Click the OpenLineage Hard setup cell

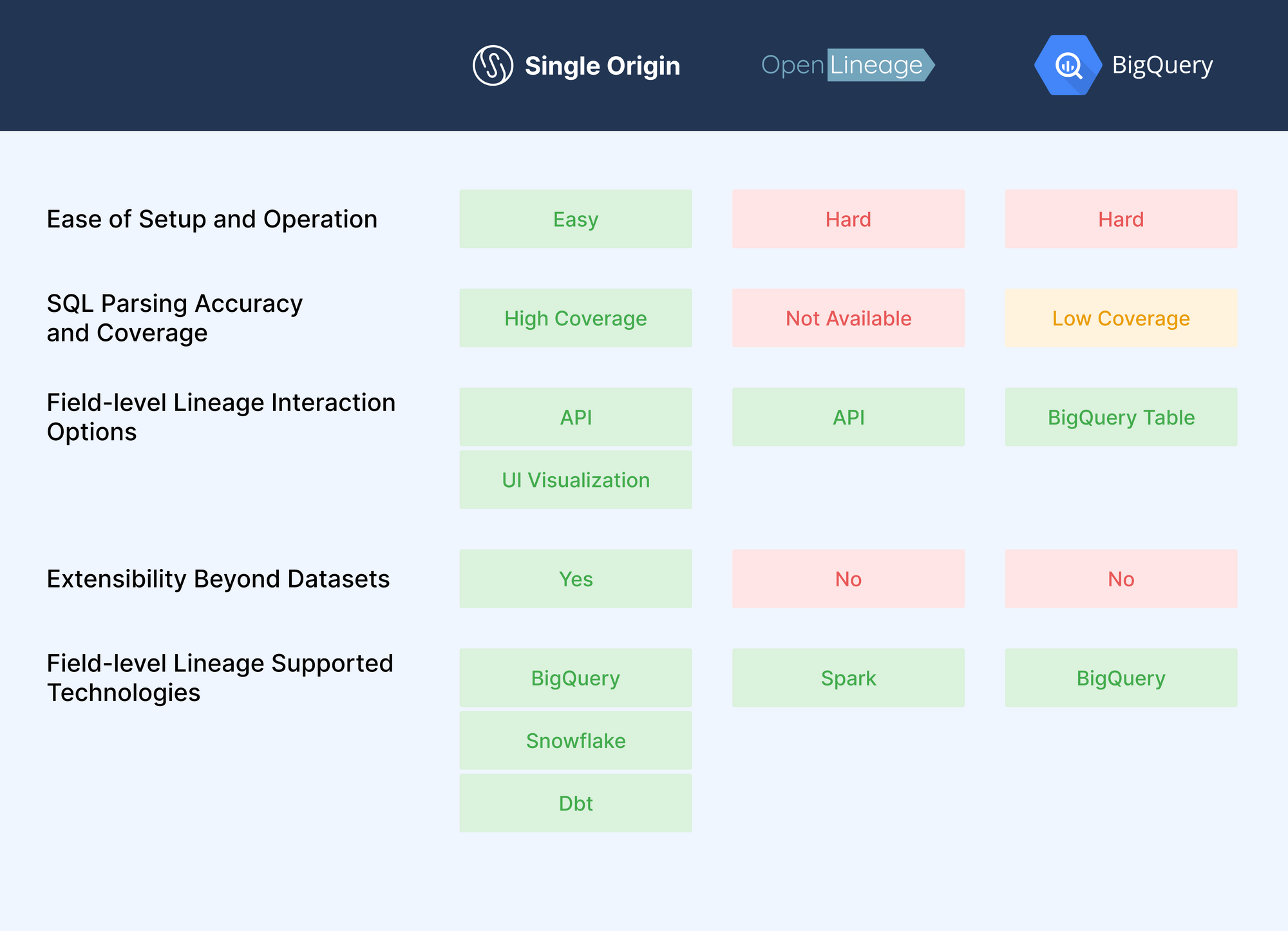848,219
